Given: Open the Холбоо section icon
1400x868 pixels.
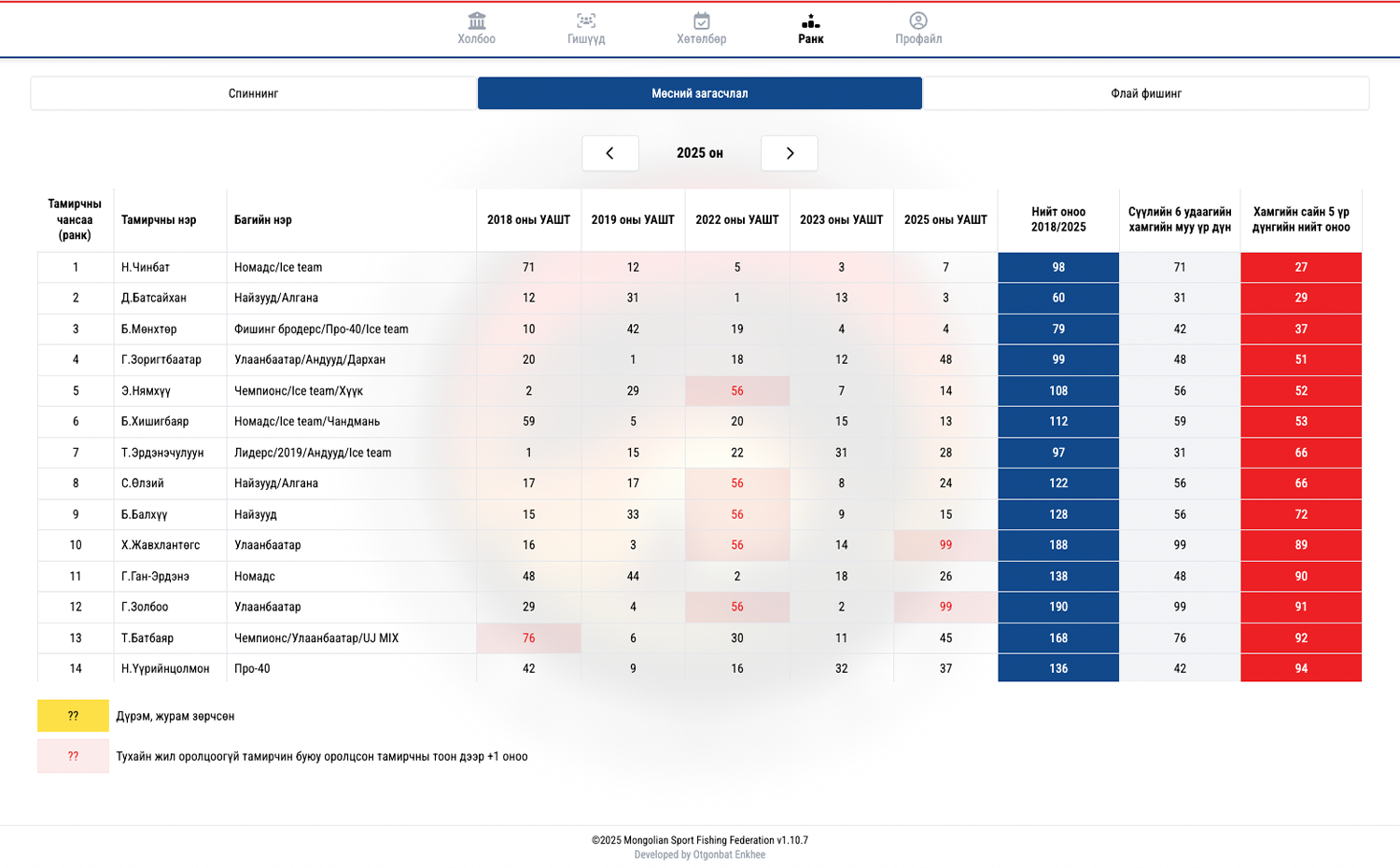Looking at the screenshot, I should pos(476,21).
